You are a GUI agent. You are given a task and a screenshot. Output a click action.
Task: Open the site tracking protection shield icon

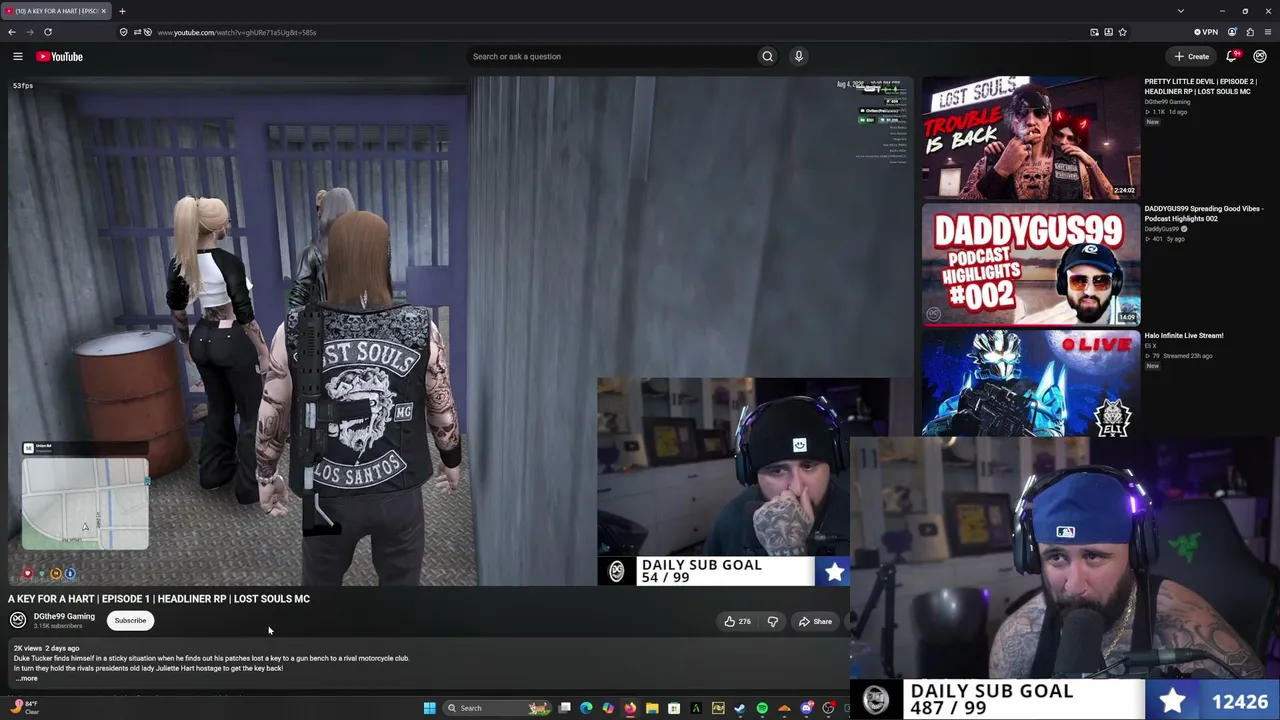(x=123, y=32)
